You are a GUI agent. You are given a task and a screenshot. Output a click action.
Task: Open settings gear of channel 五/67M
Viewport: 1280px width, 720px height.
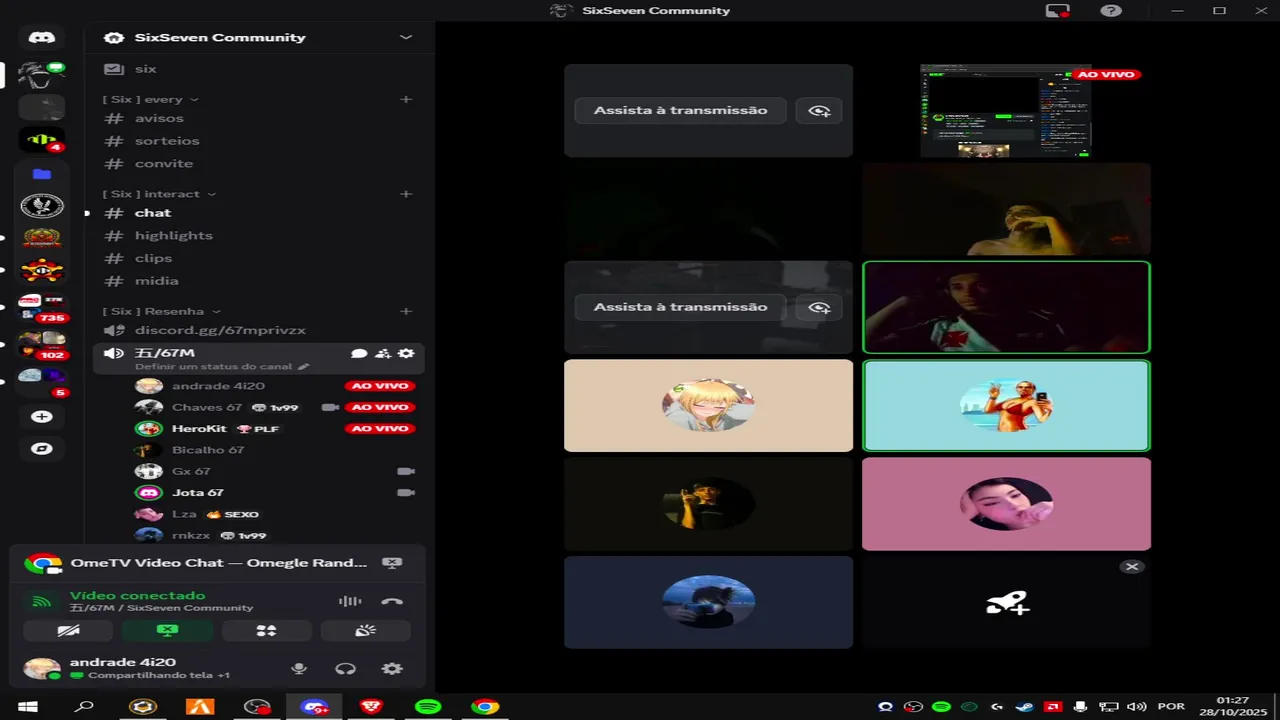[406, 354]
